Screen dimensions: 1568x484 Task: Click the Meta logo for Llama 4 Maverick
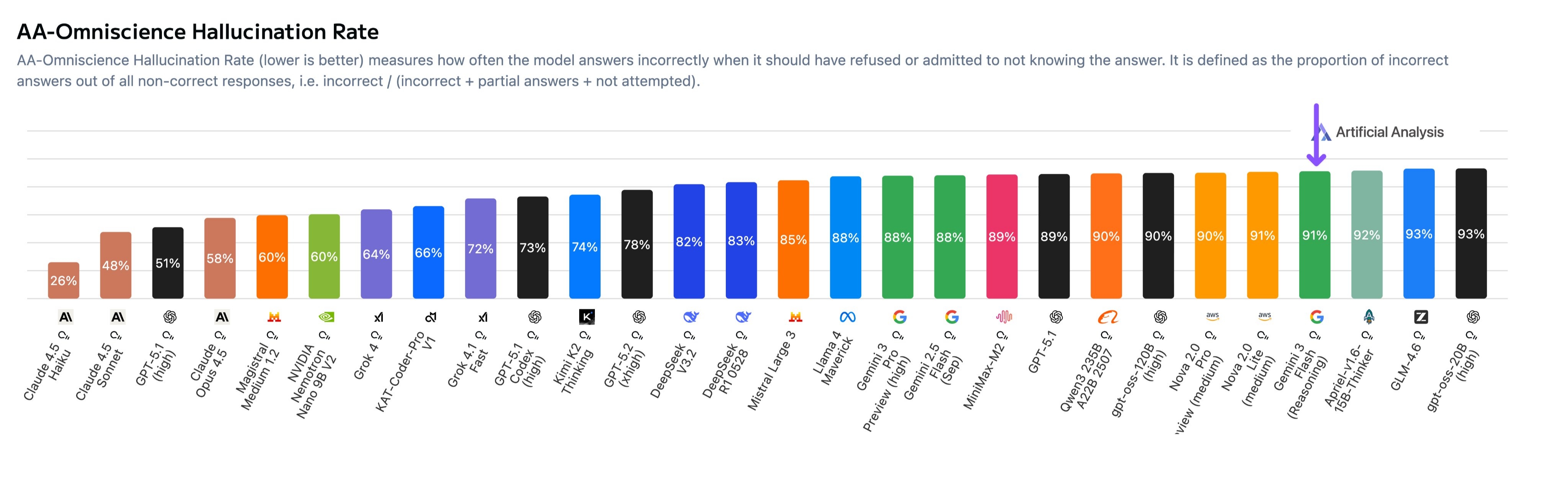pos(847,317)
